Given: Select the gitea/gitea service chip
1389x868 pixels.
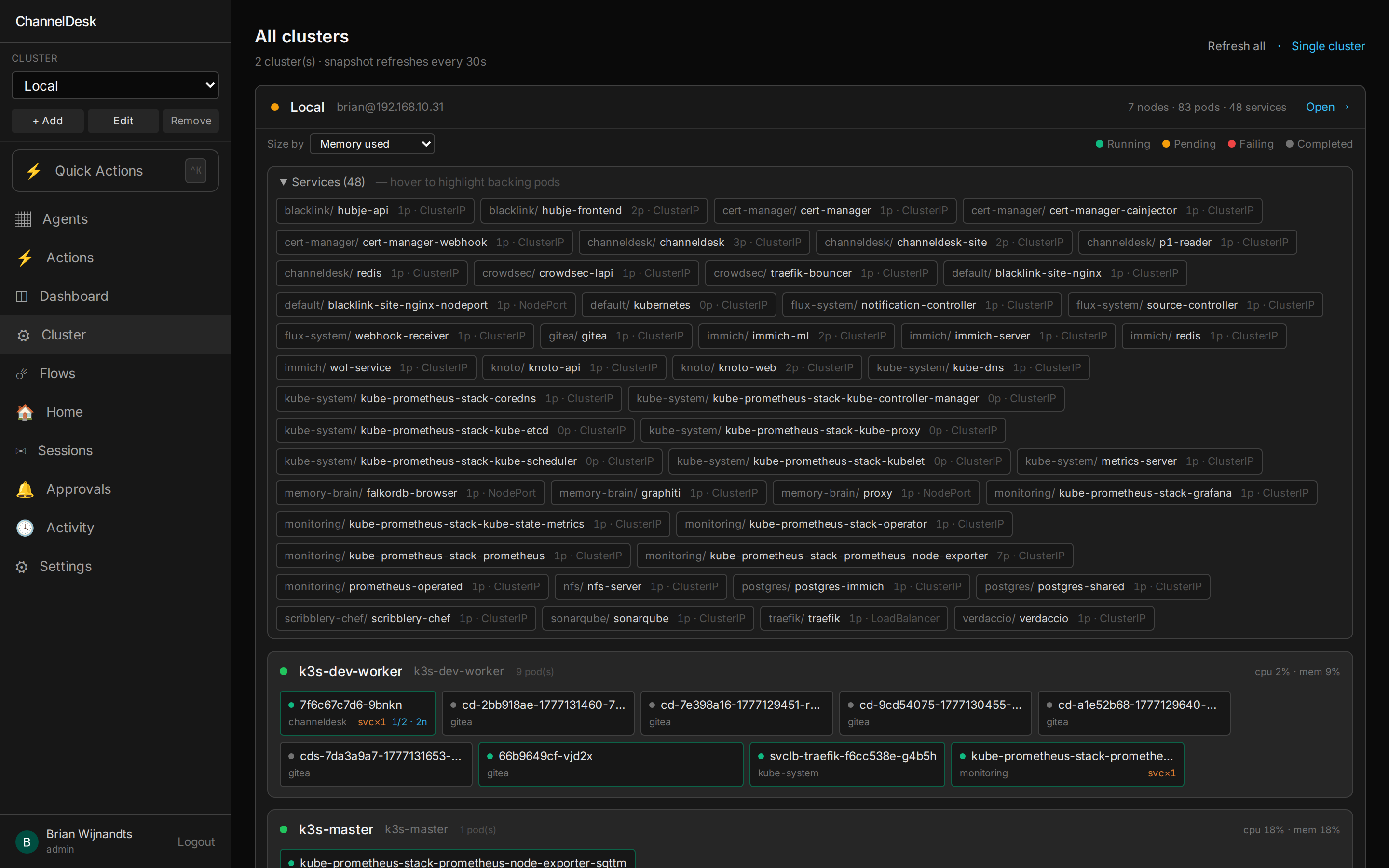Looking at the screenshot, I should coord(616,336).
